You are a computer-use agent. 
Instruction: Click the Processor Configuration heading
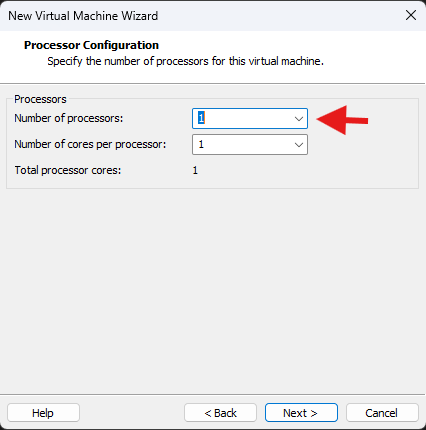[91, 45]
